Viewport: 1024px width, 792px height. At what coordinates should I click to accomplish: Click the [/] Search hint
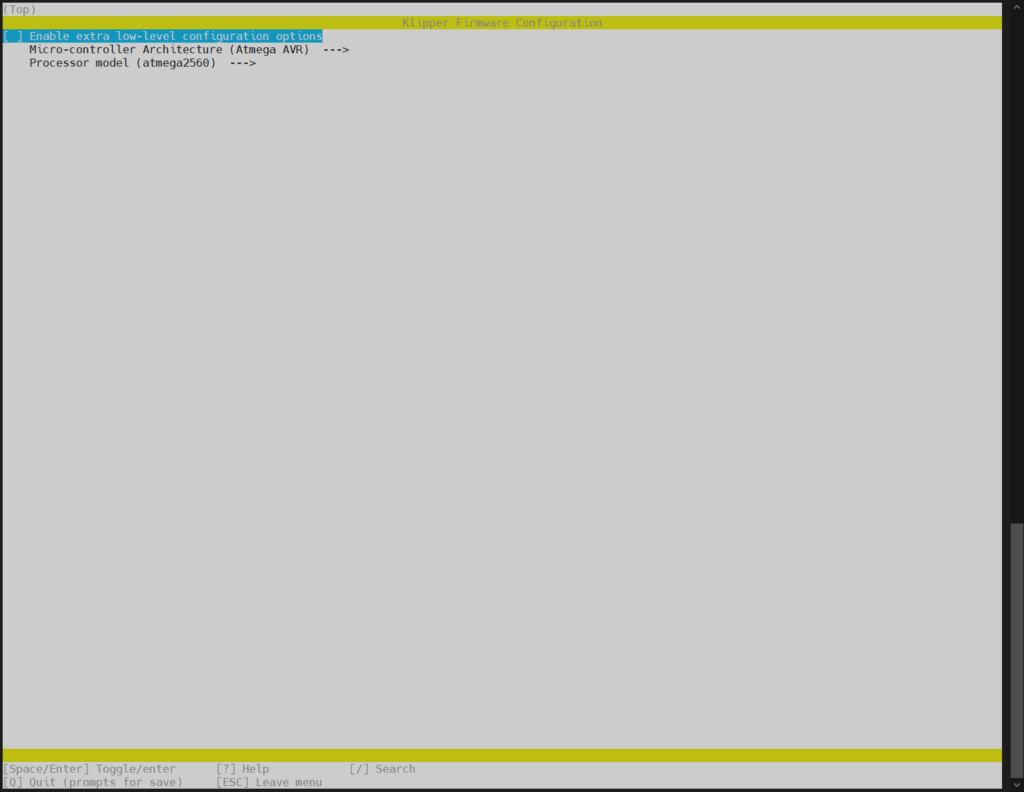click(x=382, y=768)
